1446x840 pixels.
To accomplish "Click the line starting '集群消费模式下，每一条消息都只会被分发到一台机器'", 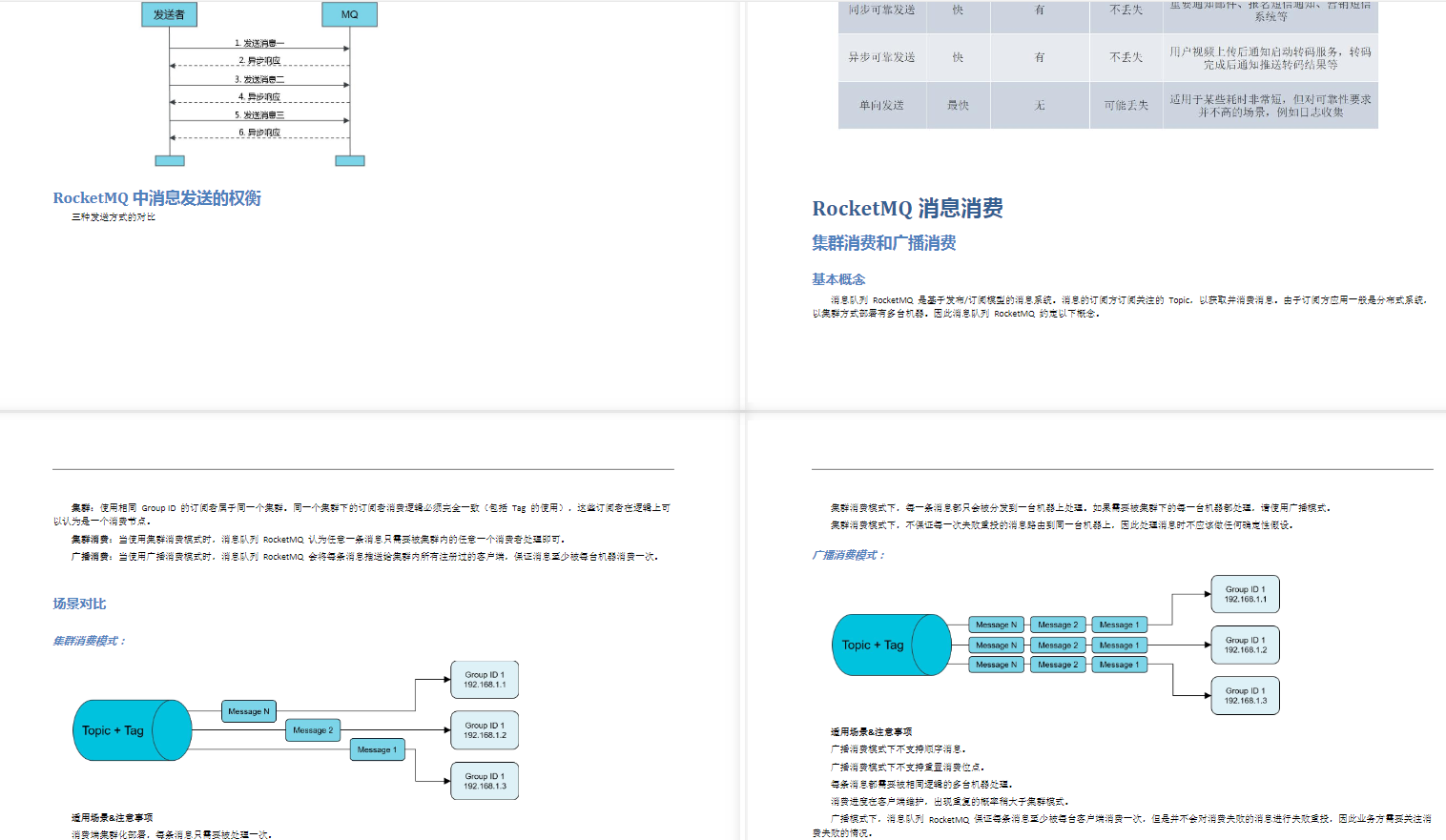I will tap(1081, 508).
